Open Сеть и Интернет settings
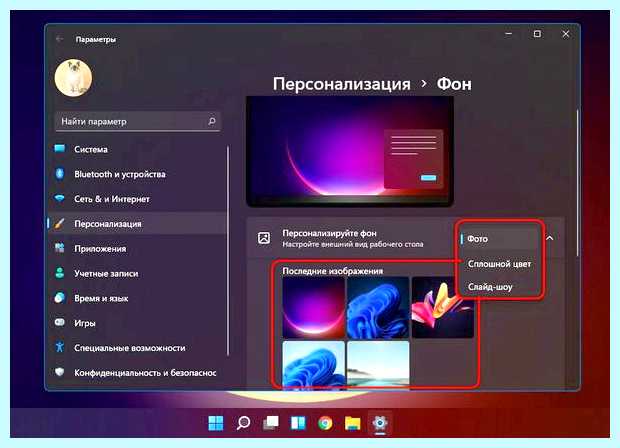The height and width of the screenshot is (448, 620). 137,199
